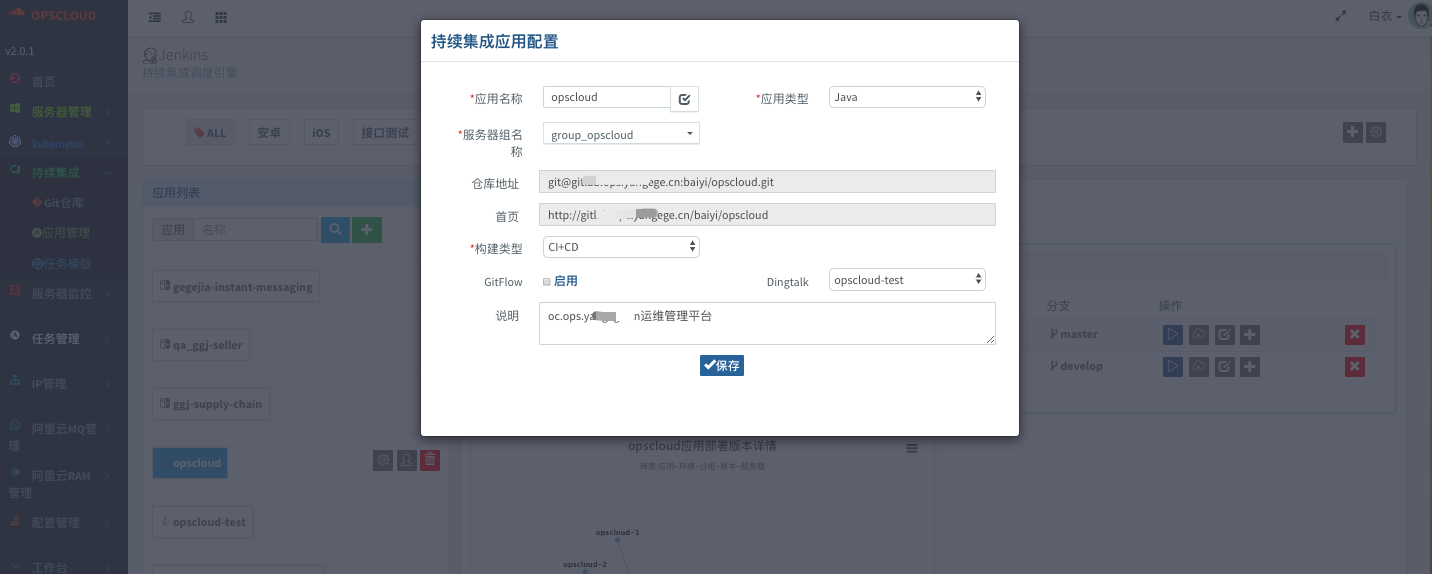The height and width of the screenshot is (574, 1432).
Task: Open the Dingtalk opscloud-test dropdown
Action: tap(907, 280)
